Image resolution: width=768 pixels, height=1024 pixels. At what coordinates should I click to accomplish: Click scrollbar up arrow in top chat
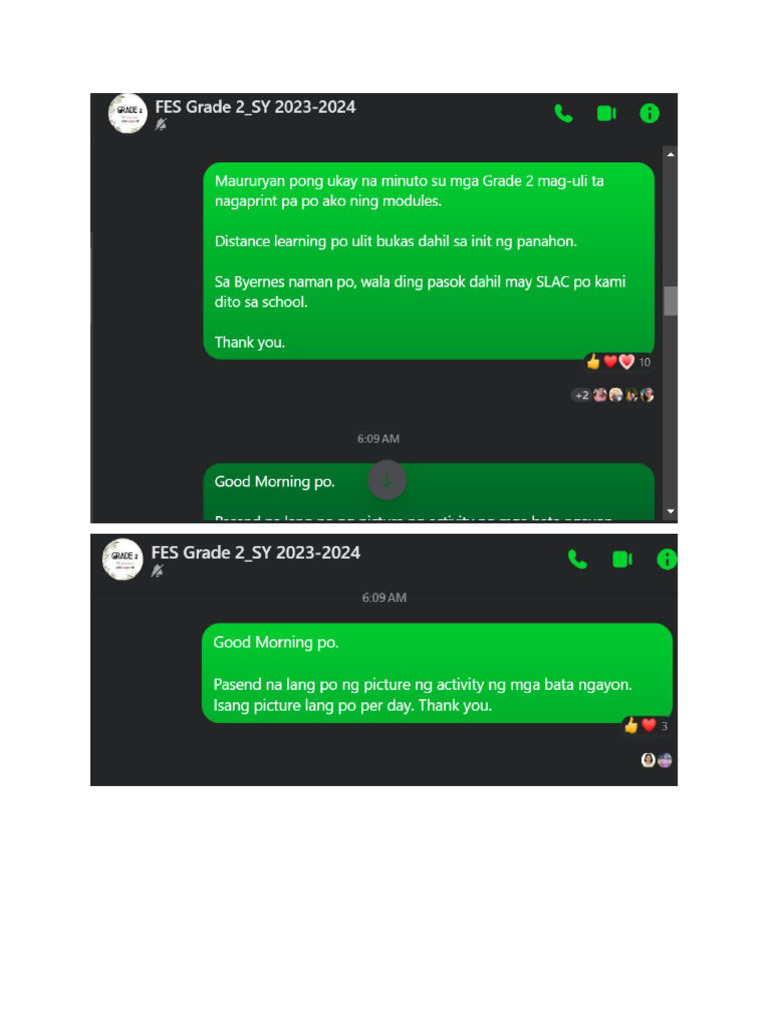670,154
